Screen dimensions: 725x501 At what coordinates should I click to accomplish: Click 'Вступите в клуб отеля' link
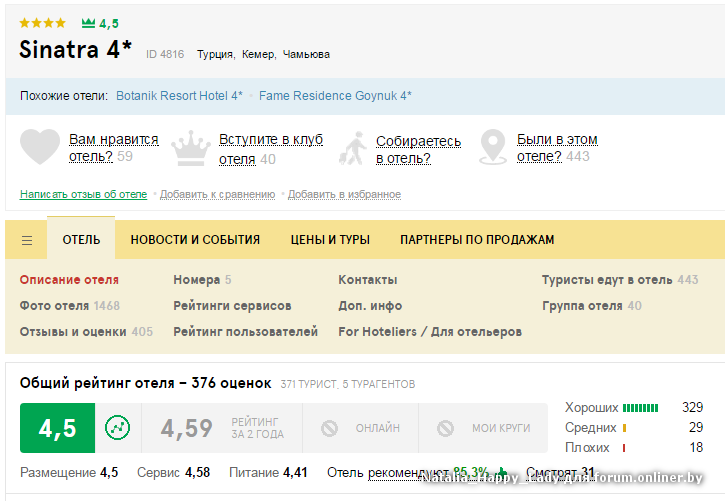271,149
